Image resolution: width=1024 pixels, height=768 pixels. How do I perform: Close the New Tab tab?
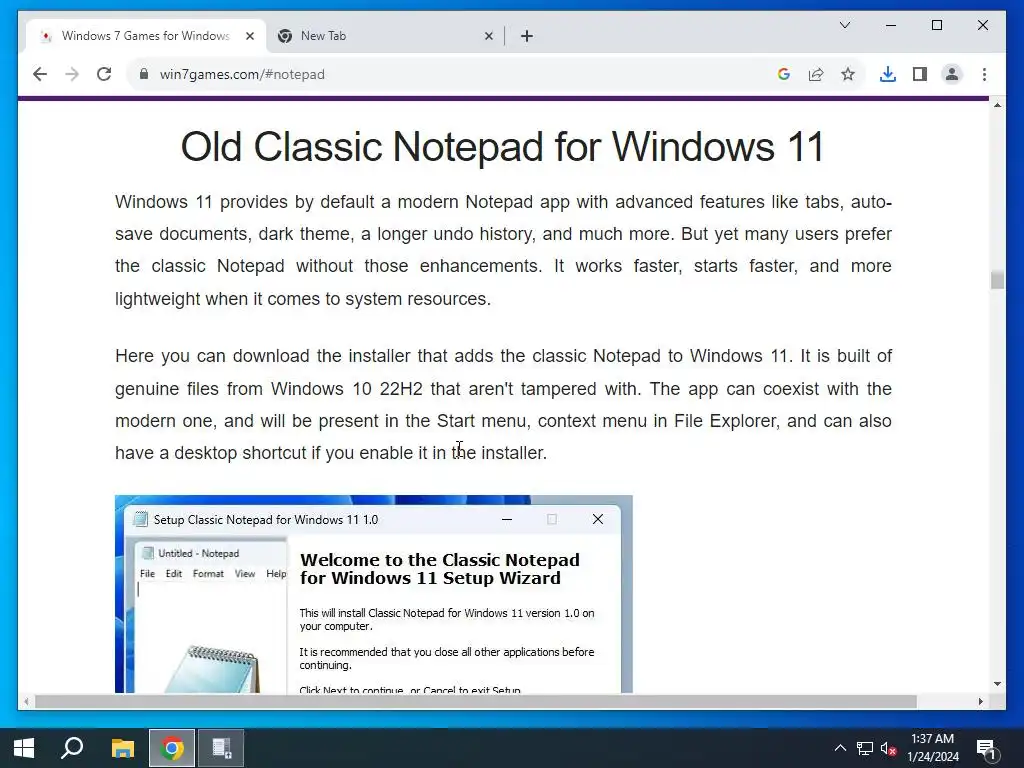click(x=488, y=36)
